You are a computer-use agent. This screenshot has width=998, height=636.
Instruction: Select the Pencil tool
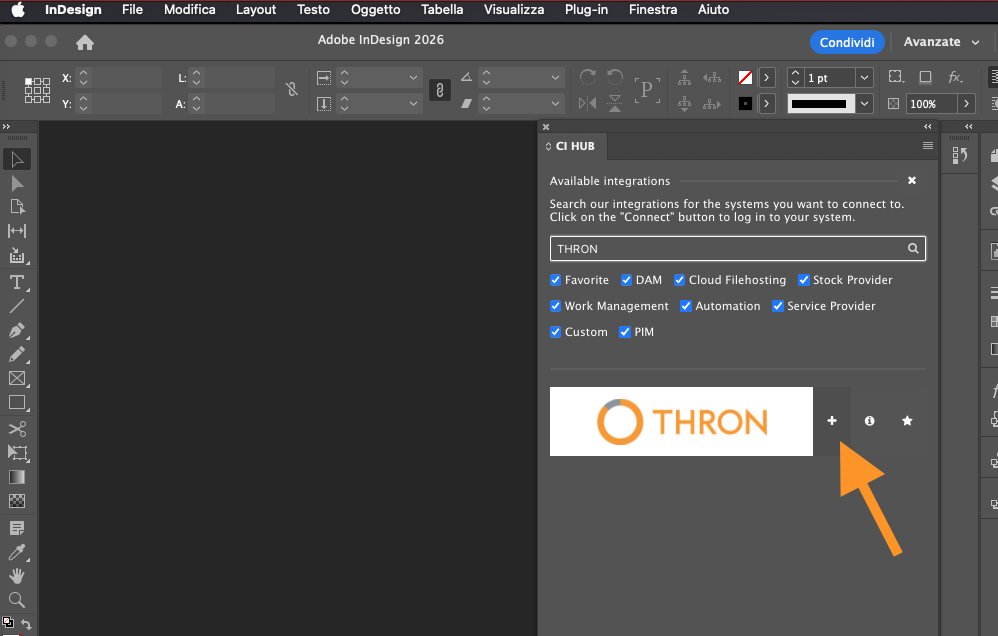click(x=17, y=355)
